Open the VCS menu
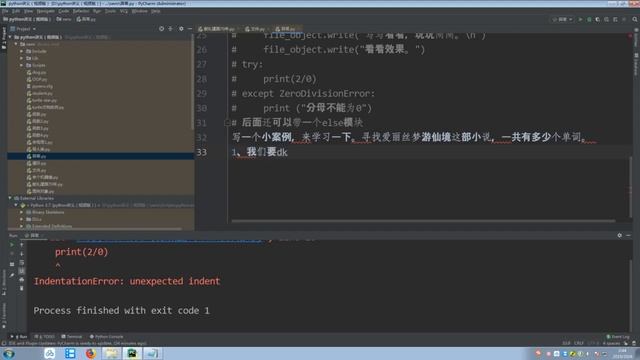 (x=124, y=11)
